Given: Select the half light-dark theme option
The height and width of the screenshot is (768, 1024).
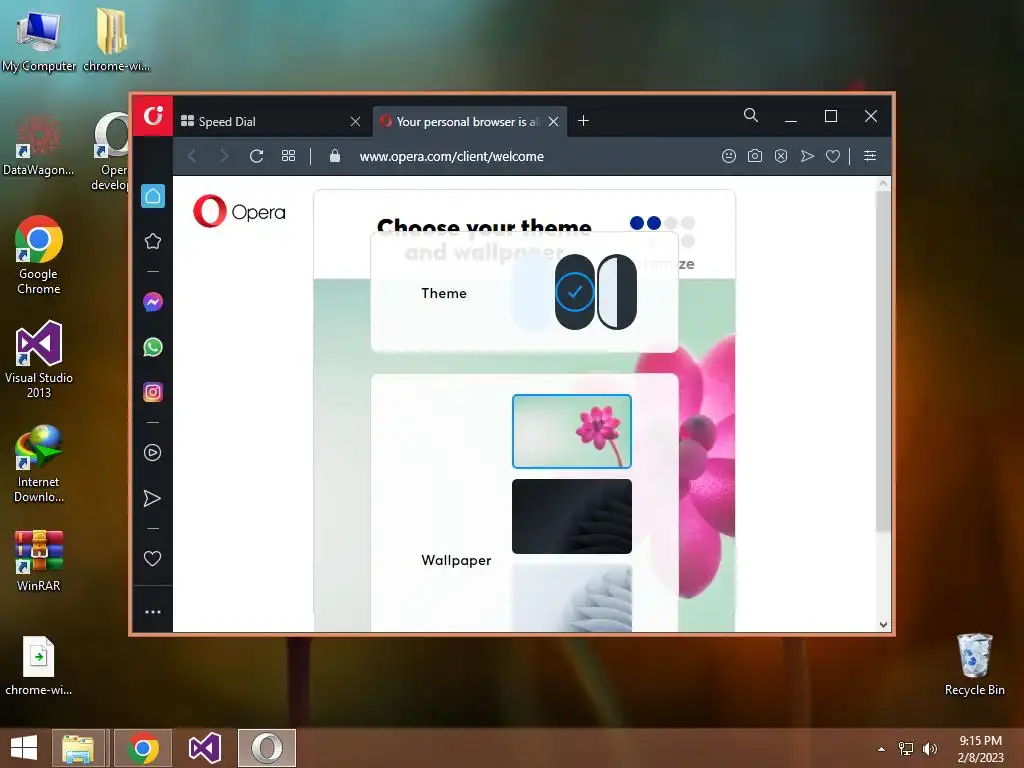Looking at the screenshot, I should (616, 292).
